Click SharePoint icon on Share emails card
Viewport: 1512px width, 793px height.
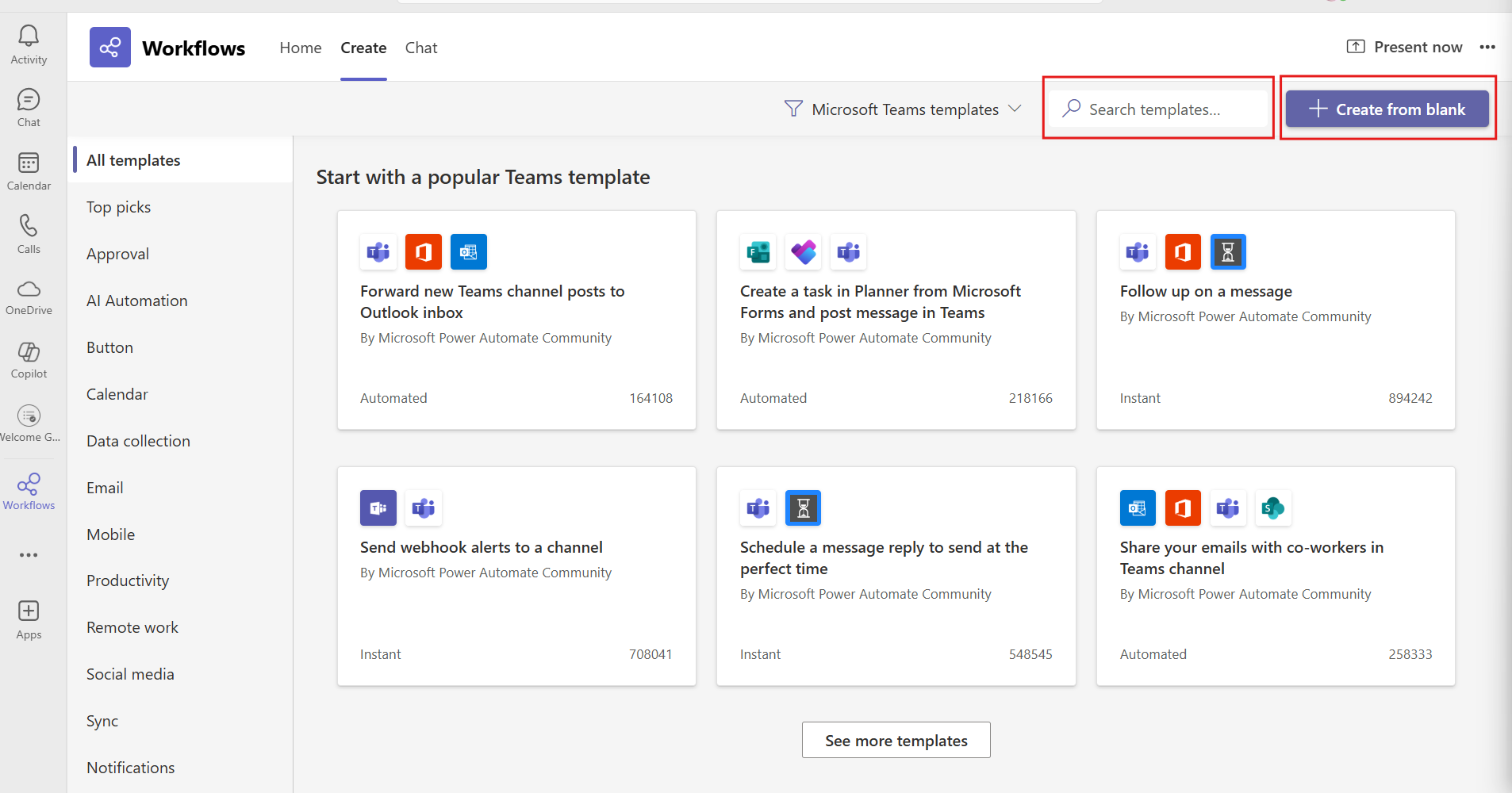click(x=1273, y=508)
